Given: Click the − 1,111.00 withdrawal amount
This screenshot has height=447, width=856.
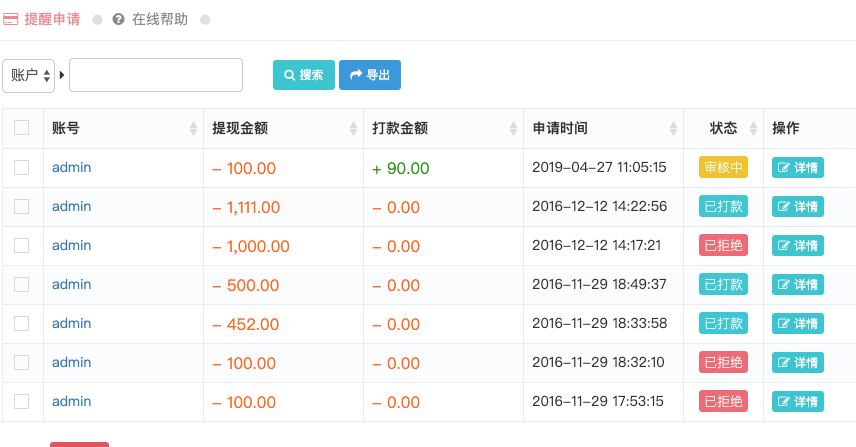Looking at the screenshot, I should 246,207.
